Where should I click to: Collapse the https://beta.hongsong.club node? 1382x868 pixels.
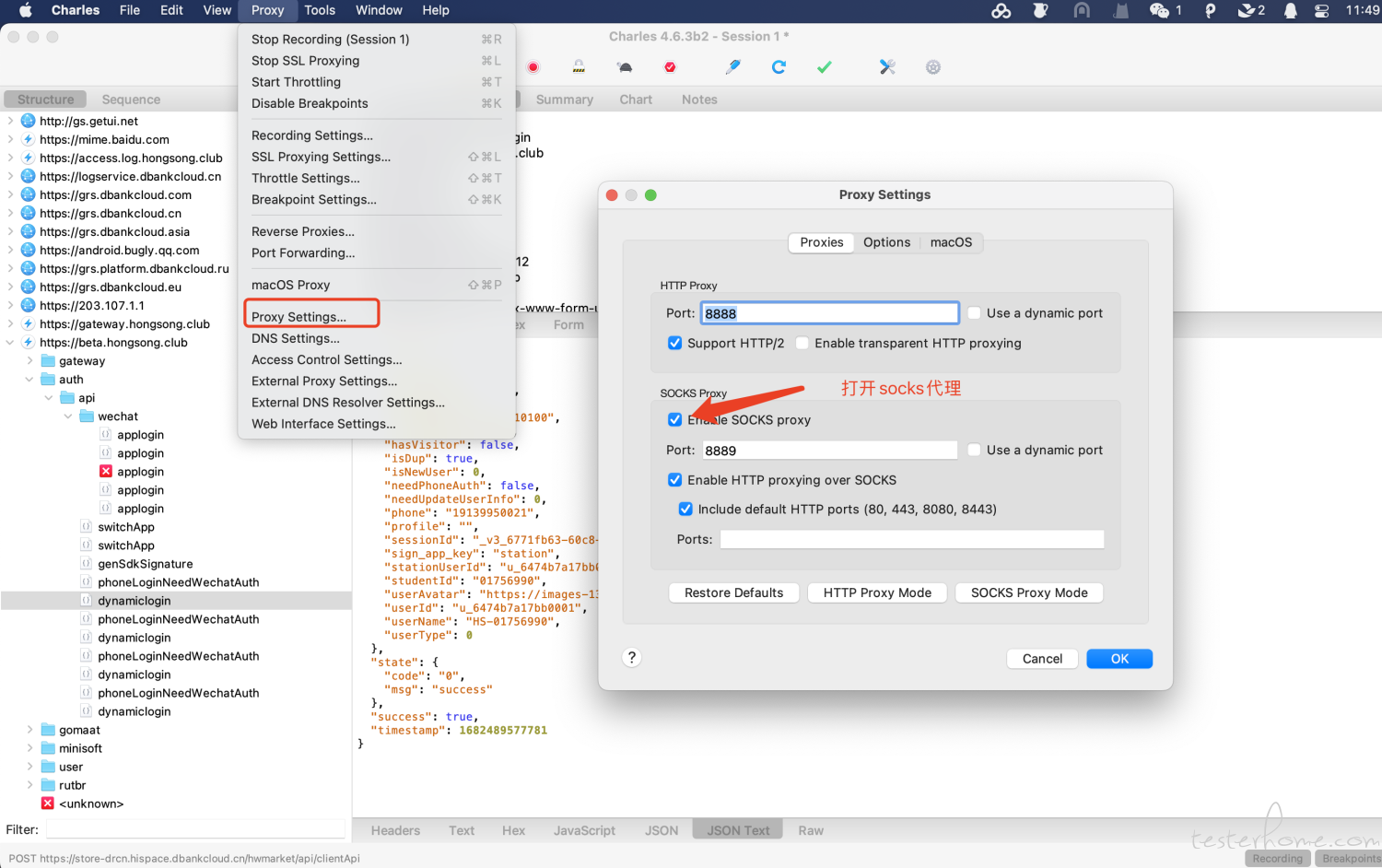10,342
